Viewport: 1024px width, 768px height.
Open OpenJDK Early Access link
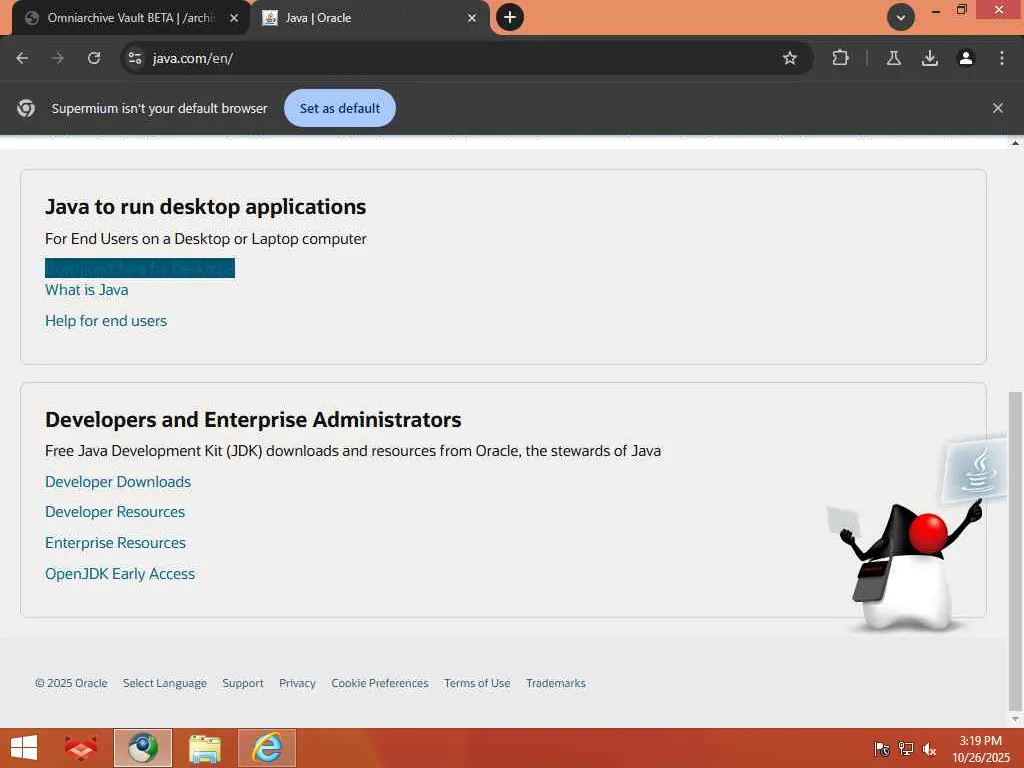120,573
